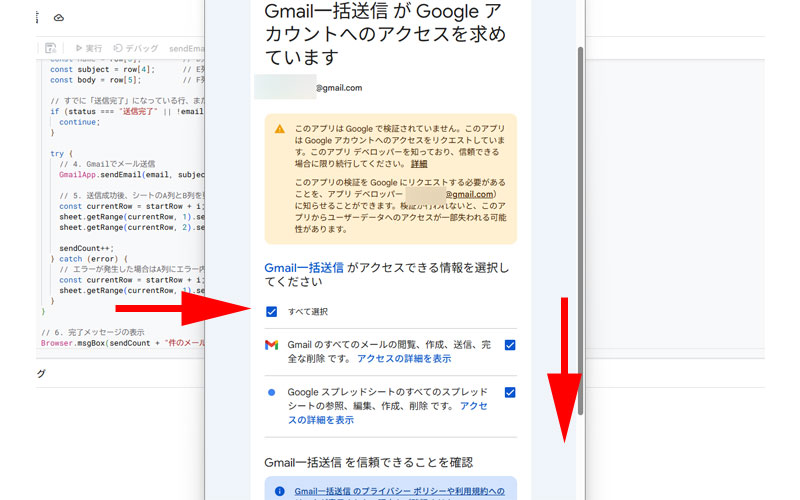This screenshot has width=800, height=500.
Task: Uncheck the Gmail access permission checkbox
Action: (x=510, y=345)
